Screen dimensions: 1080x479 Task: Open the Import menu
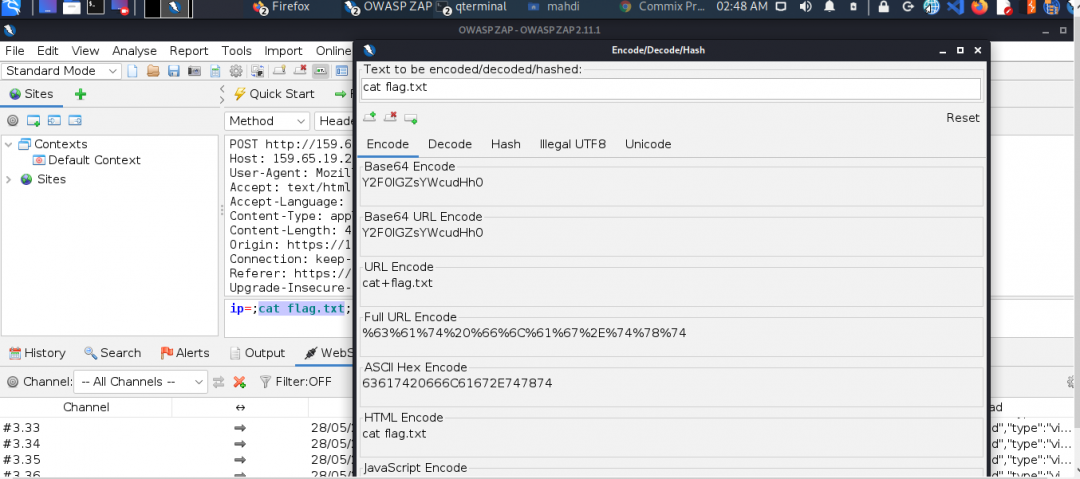tap(283, 51)
